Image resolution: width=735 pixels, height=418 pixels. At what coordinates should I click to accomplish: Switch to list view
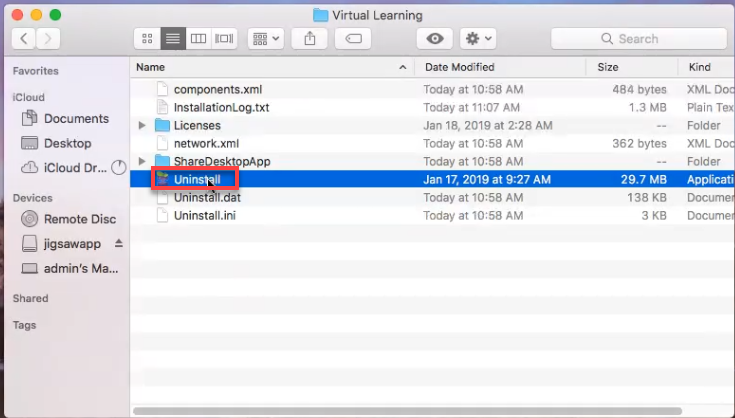click(x=173, y=38)
